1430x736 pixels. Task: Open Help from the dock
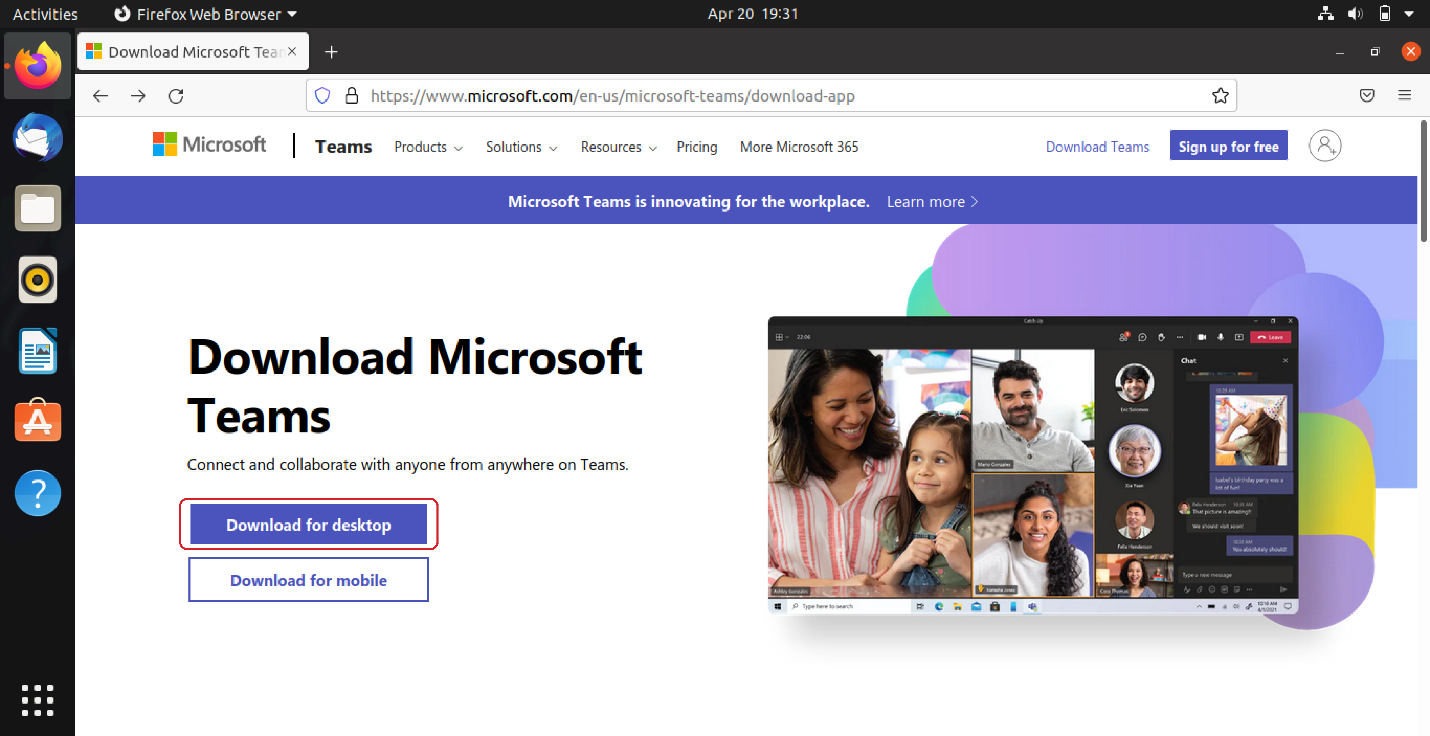[x=38, y=493]
